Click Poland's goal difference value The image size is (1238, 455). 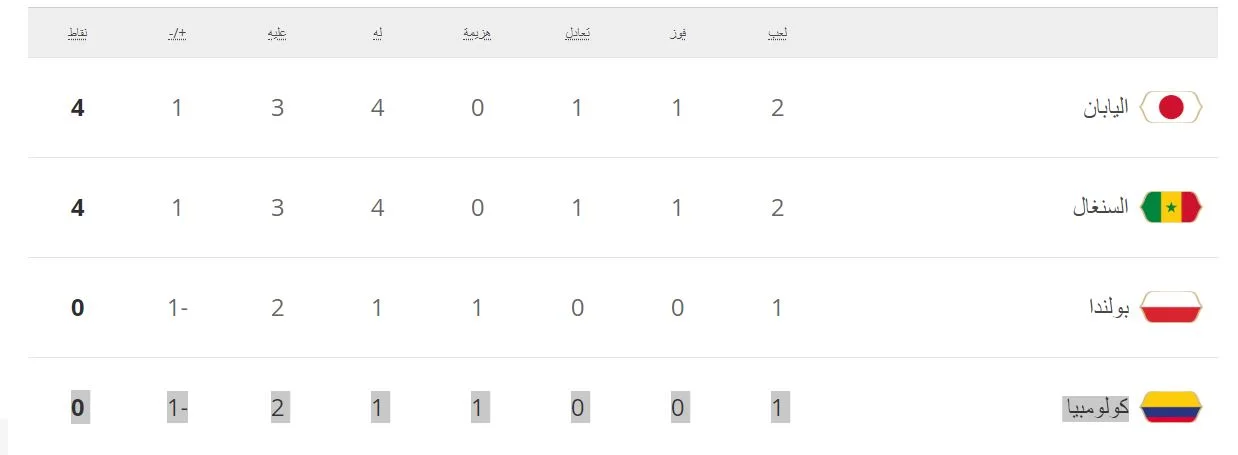coord(177,308)
